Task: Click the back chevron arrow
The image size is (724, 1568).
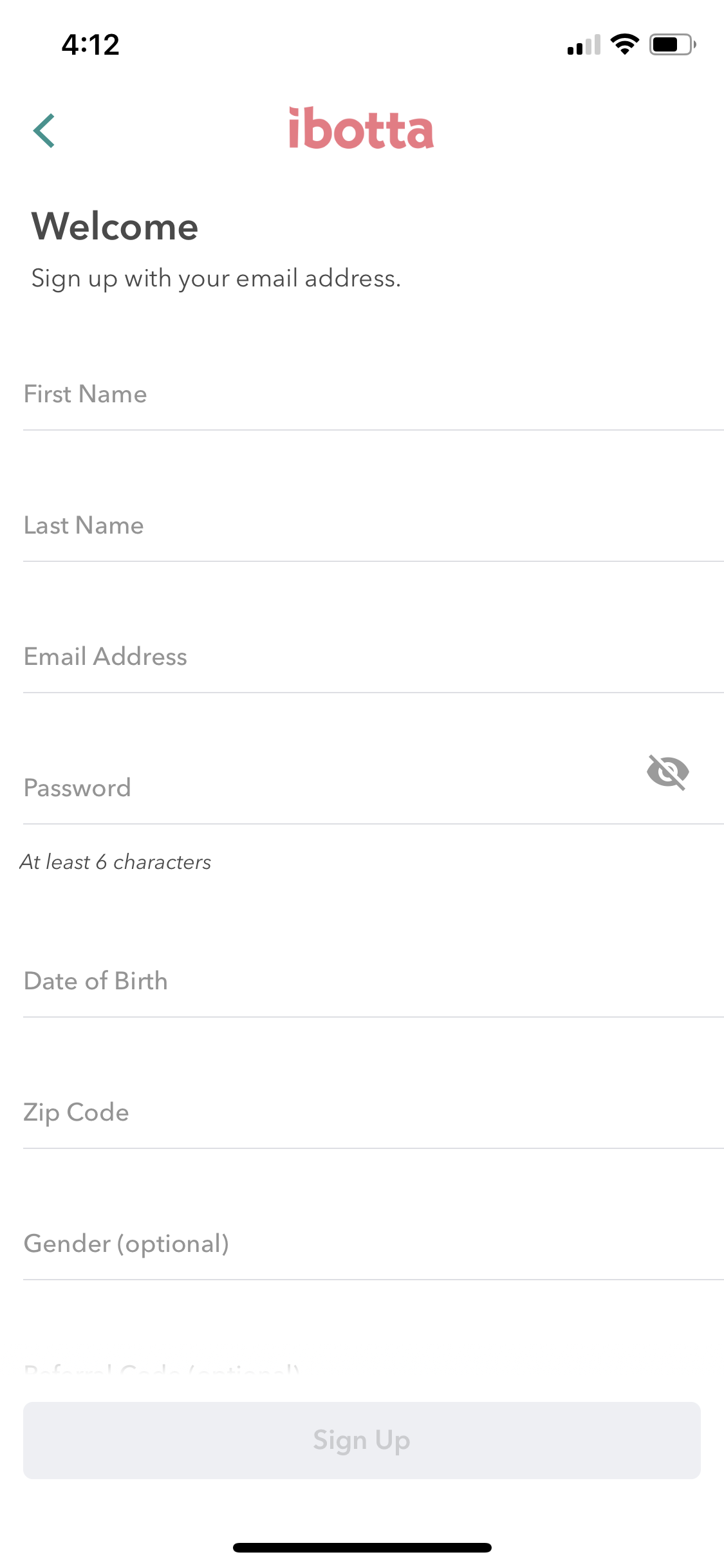Action: coord(44,130)
